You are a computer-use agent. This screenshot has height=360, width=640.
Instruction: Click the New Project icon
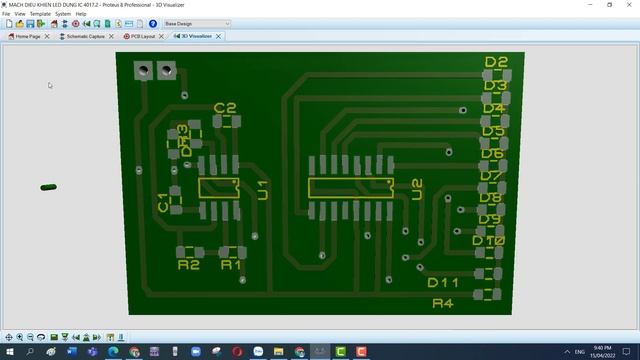pos(9,24)
